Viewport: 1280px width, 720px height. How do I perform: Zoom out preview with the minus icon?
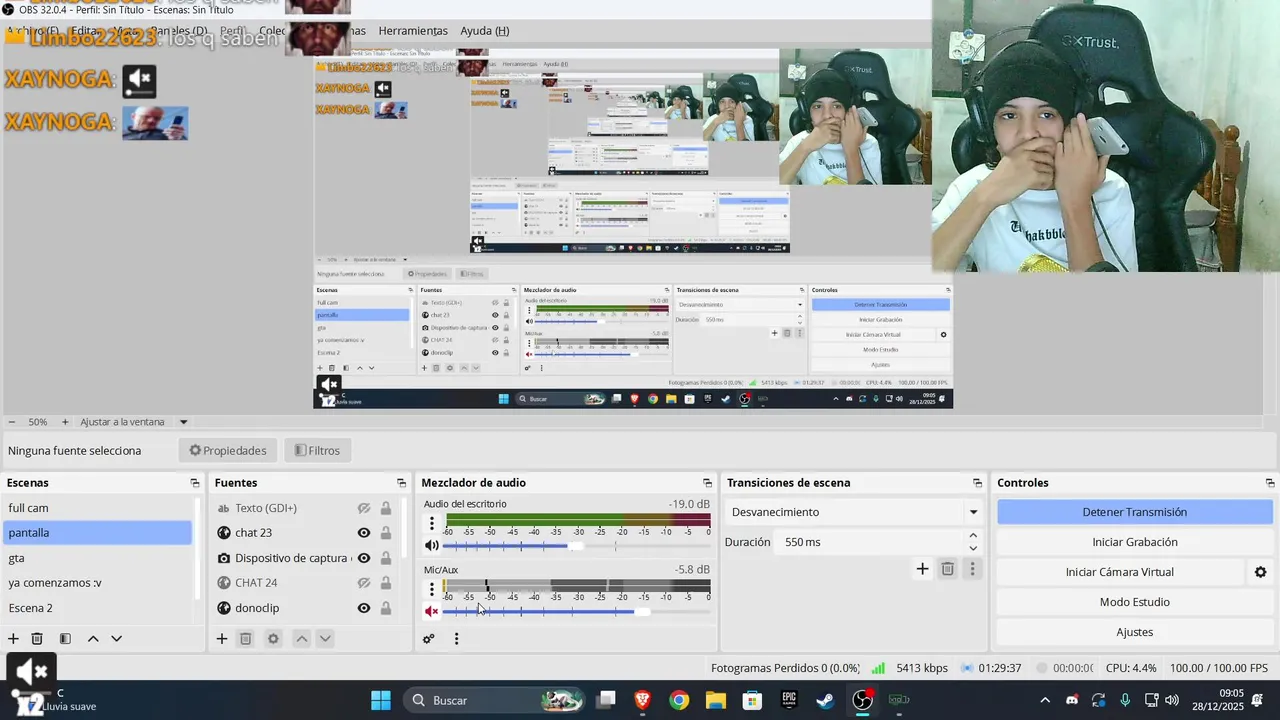coord(12,422)
